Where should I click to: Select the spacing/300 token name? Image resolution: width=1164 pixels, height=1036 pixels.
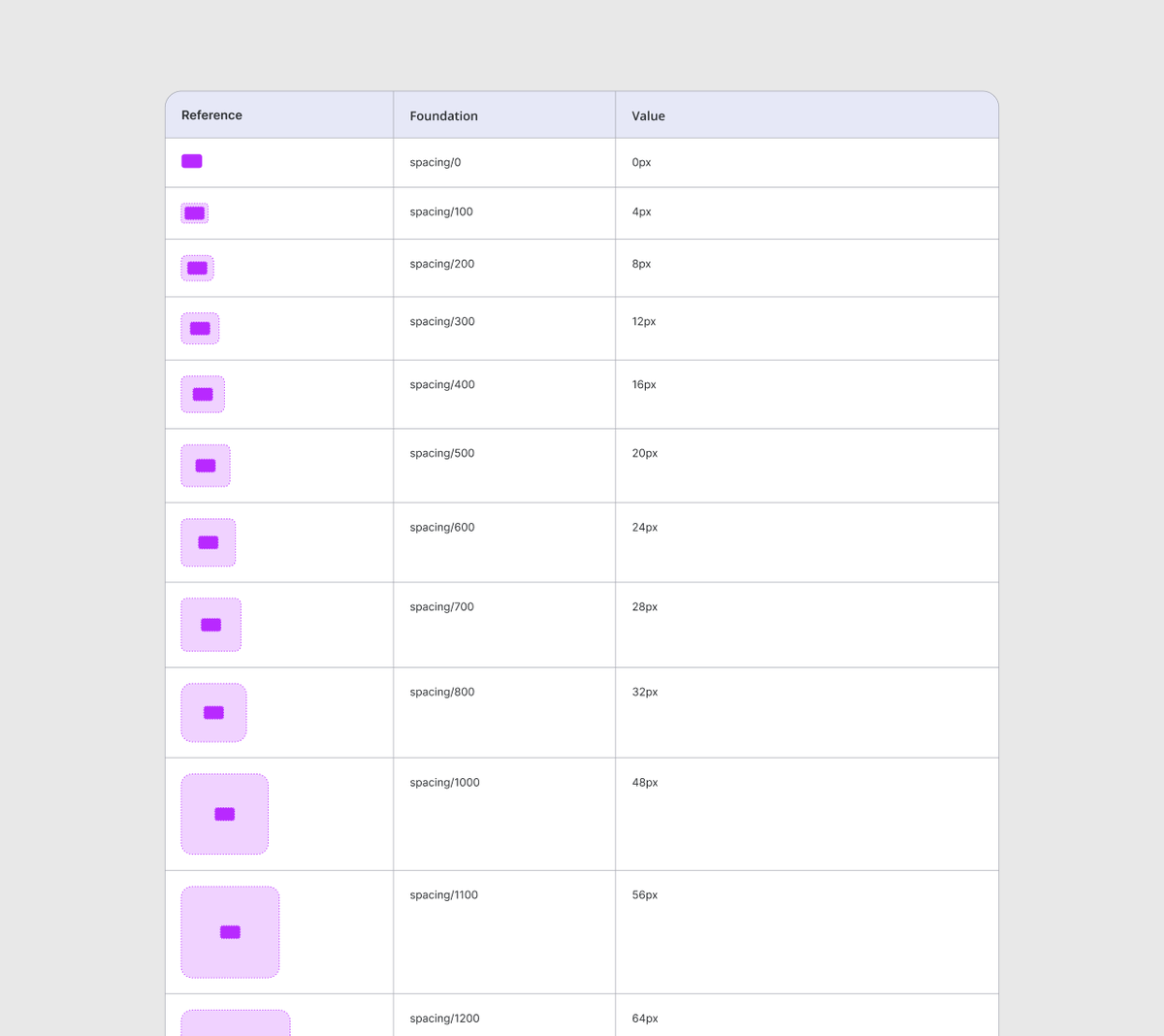tap(442, 322)
